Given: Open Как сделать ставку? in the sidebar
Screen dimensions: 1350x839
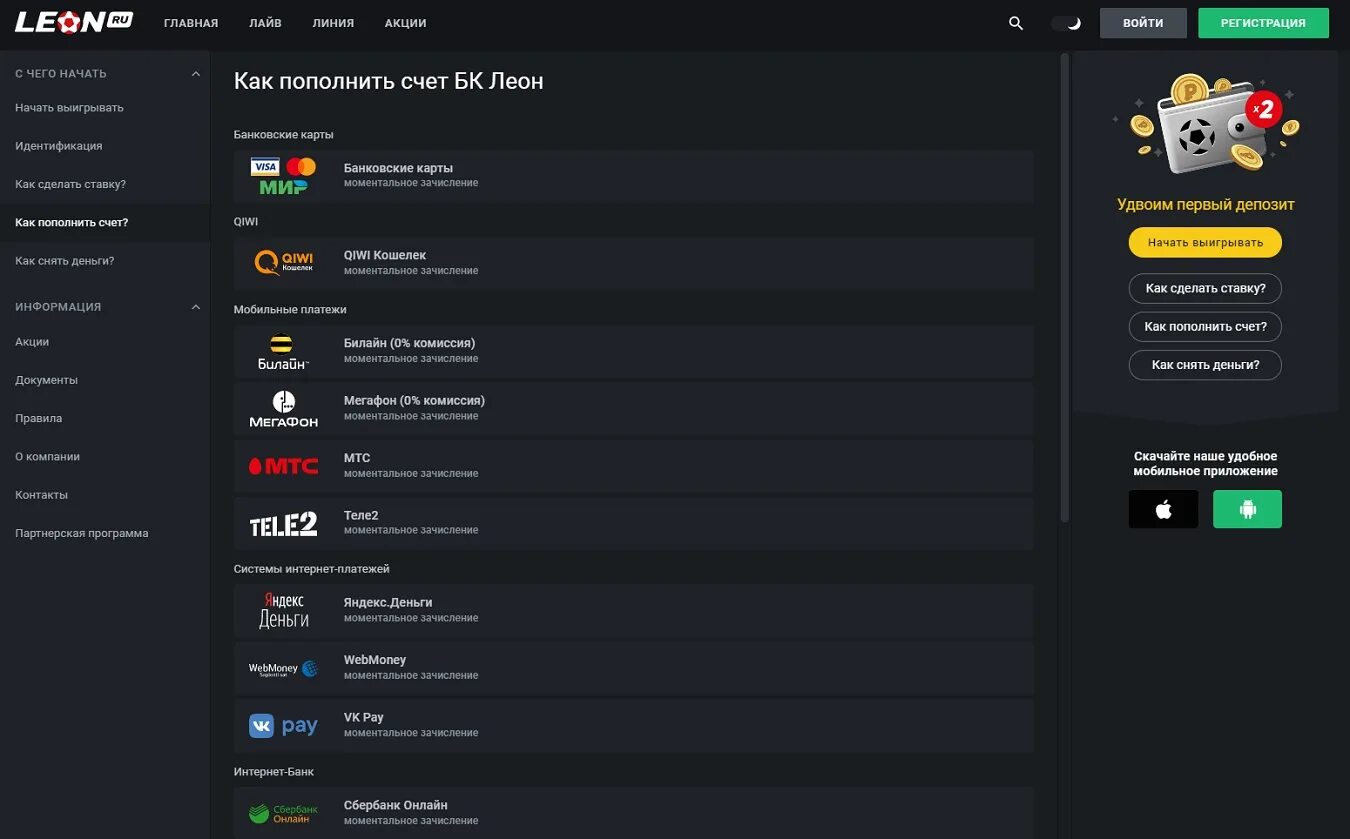Looking at the screenshot, I should [70, 184].
